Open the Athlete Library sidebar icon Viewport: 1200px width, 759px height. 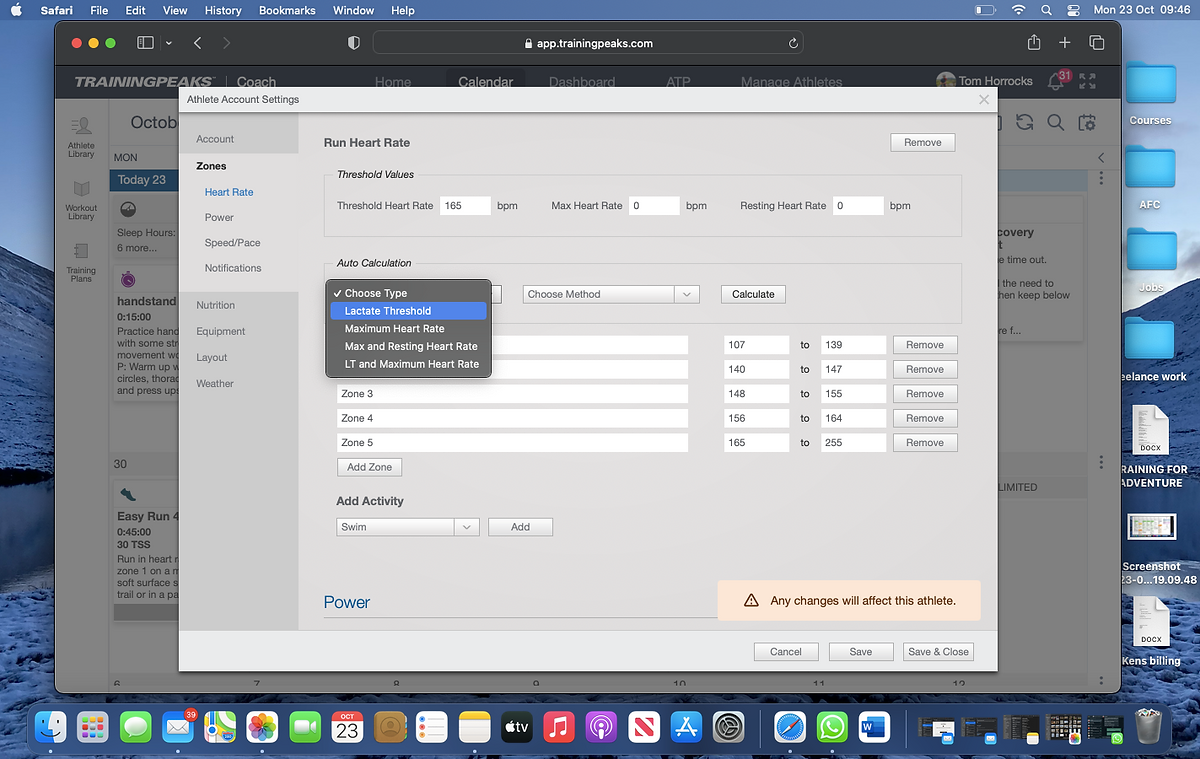(81, 127)
